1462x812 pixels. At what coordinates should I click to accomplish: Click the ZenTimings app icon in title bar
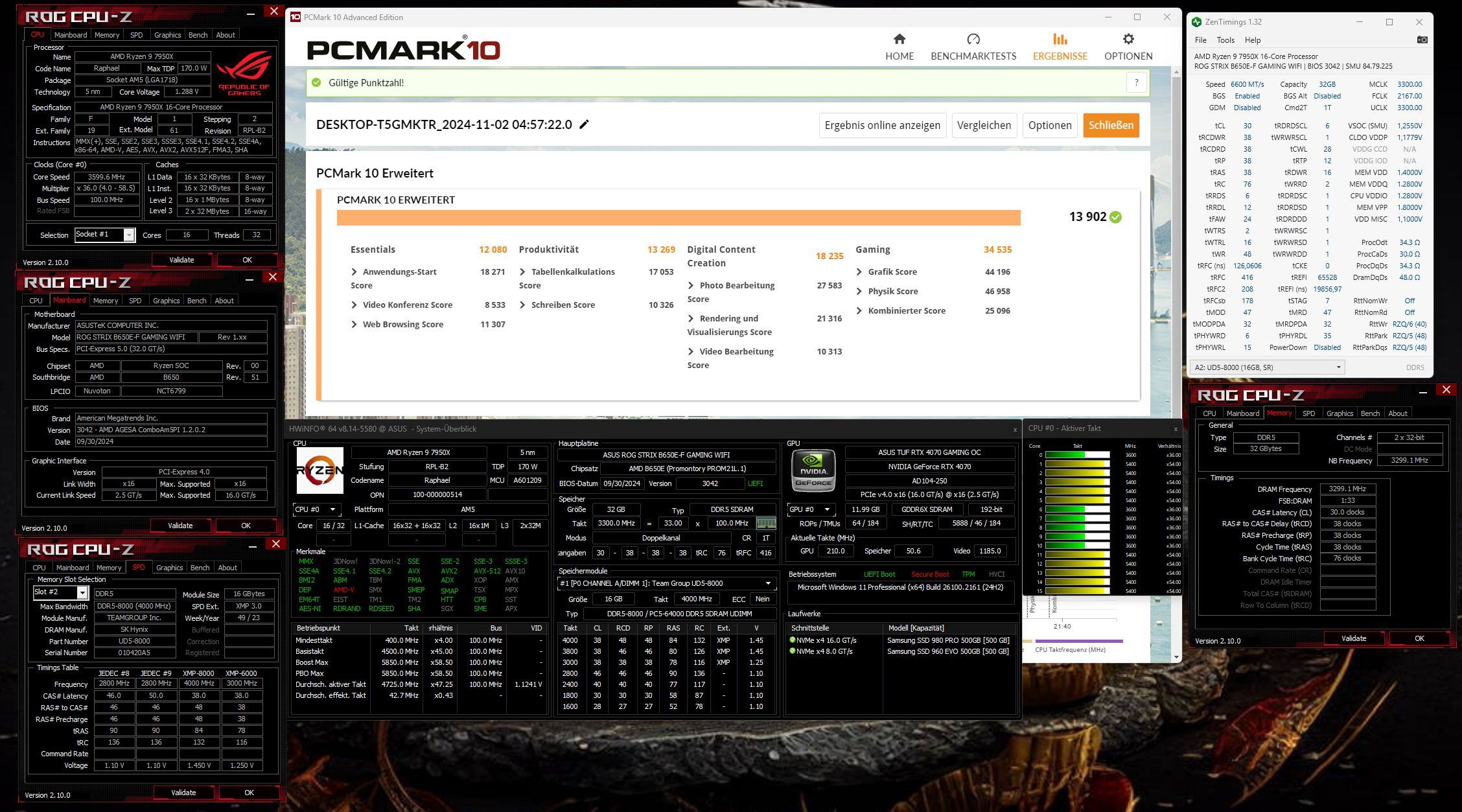point(1196,22)
